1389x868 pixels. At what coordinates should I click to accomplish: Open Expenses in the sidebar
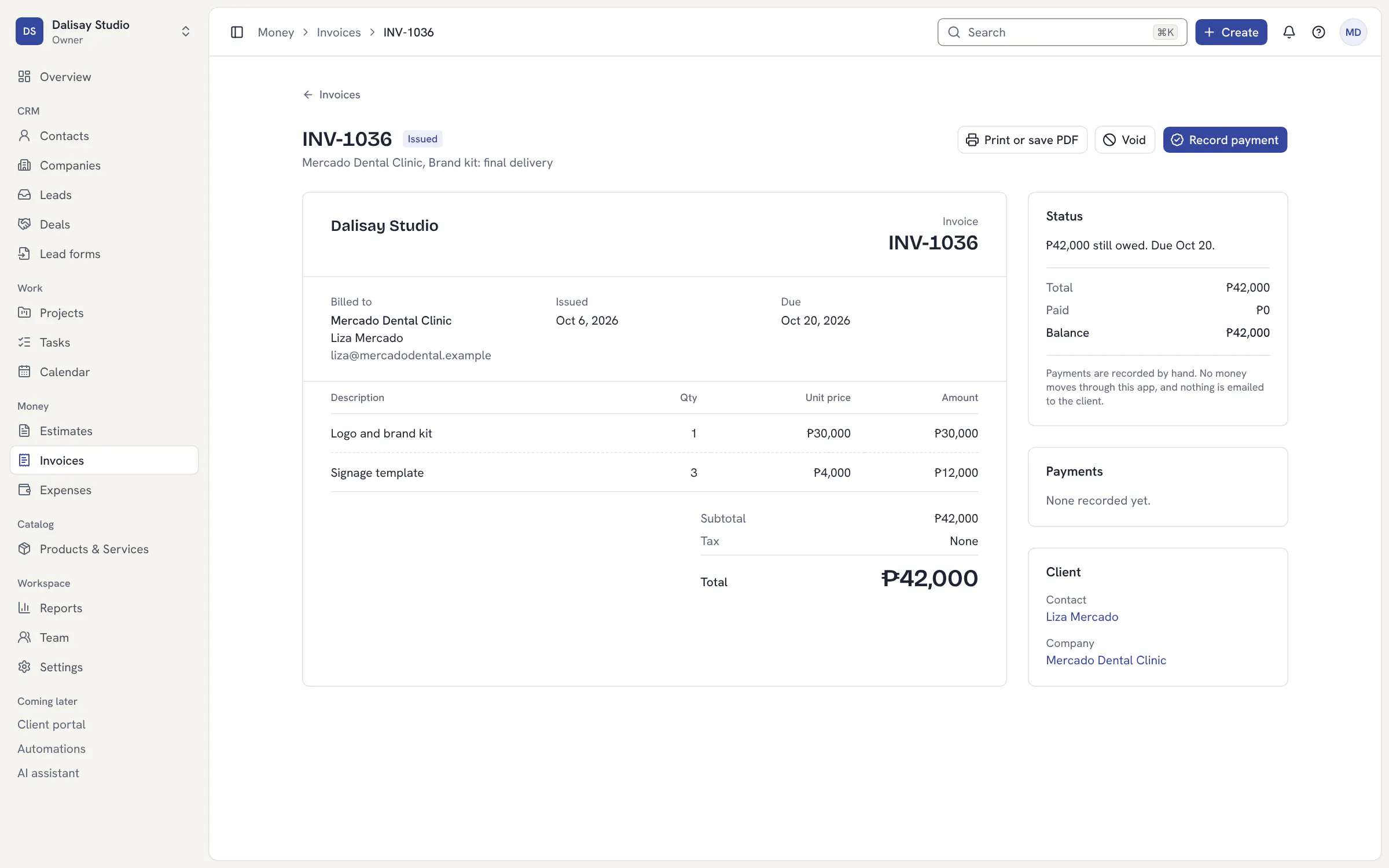pyautogui.click(x=104, y=490)
